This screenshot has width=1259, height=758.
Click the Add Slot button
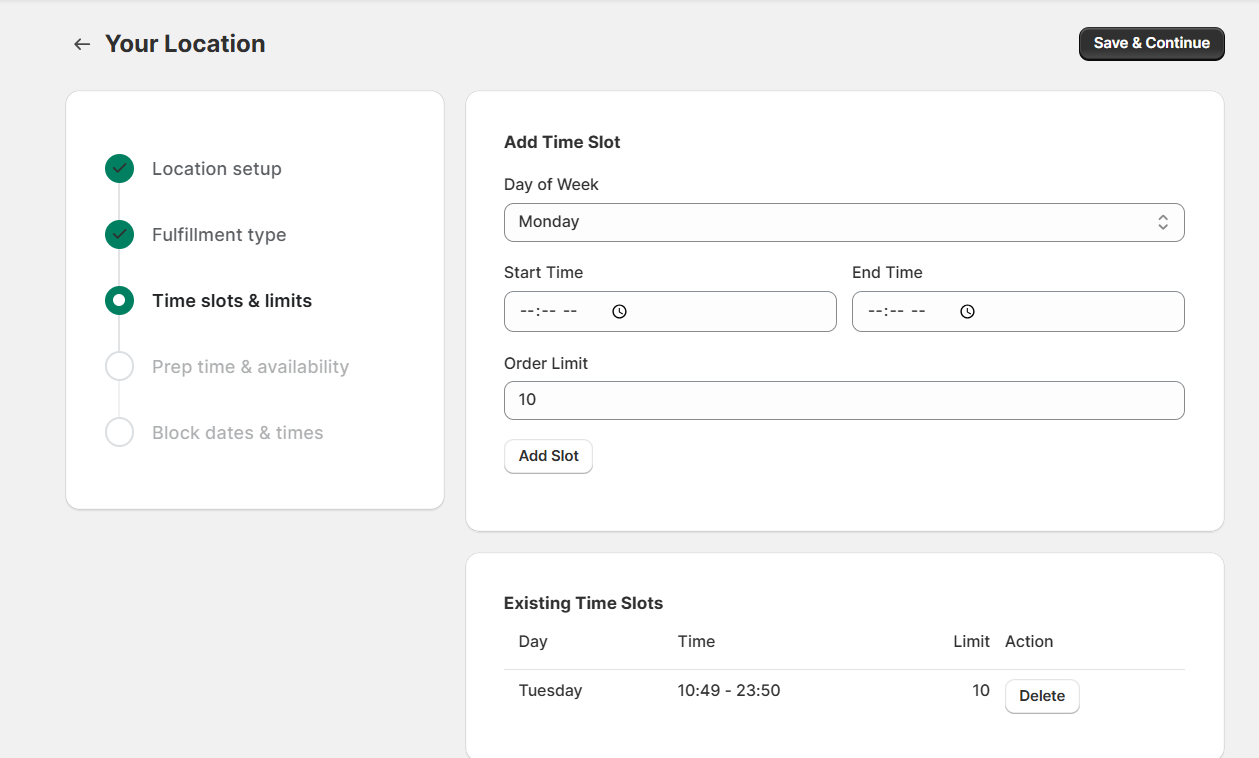point(548,456)
